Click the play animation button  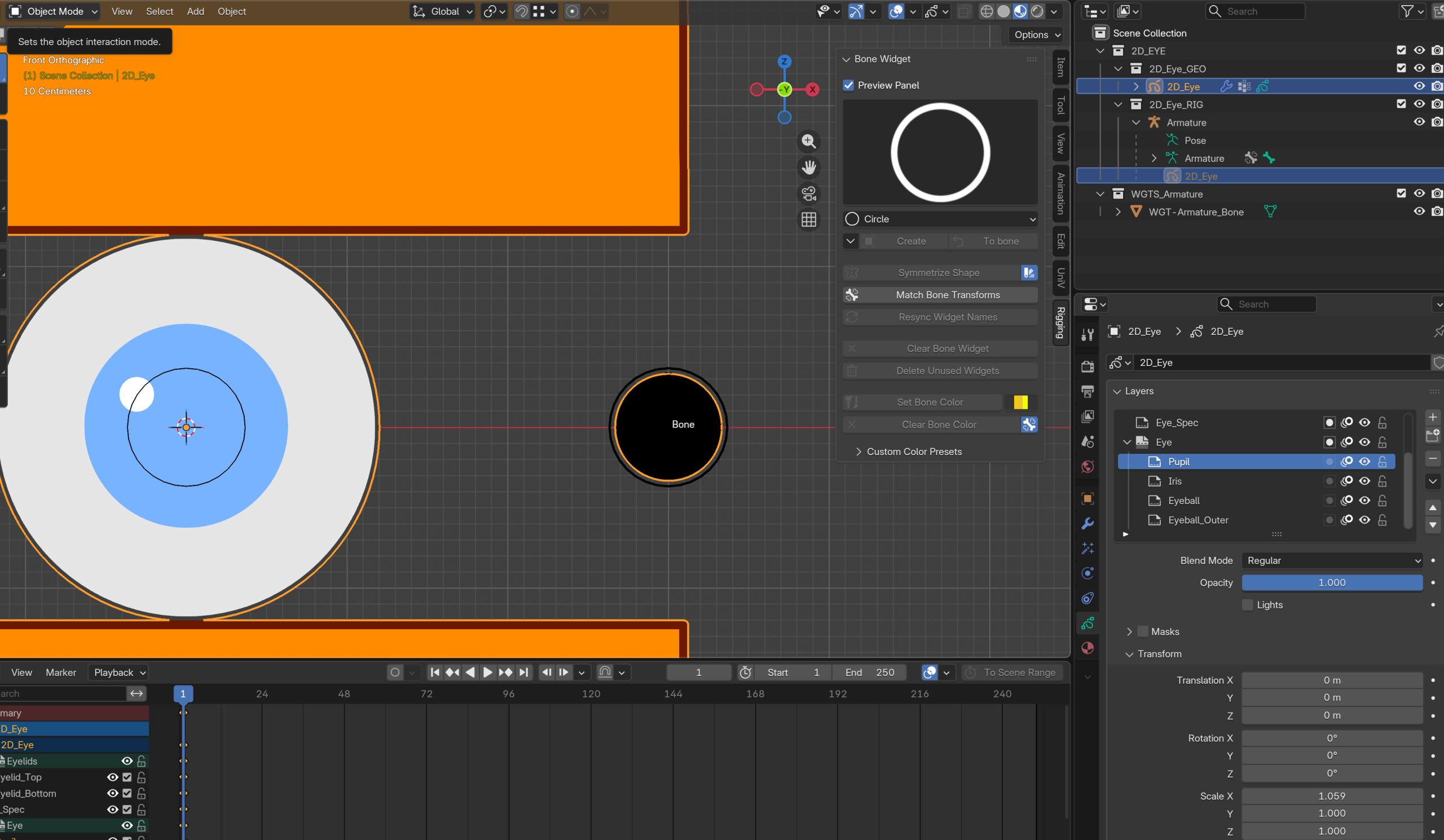click(x=488, y=672)
